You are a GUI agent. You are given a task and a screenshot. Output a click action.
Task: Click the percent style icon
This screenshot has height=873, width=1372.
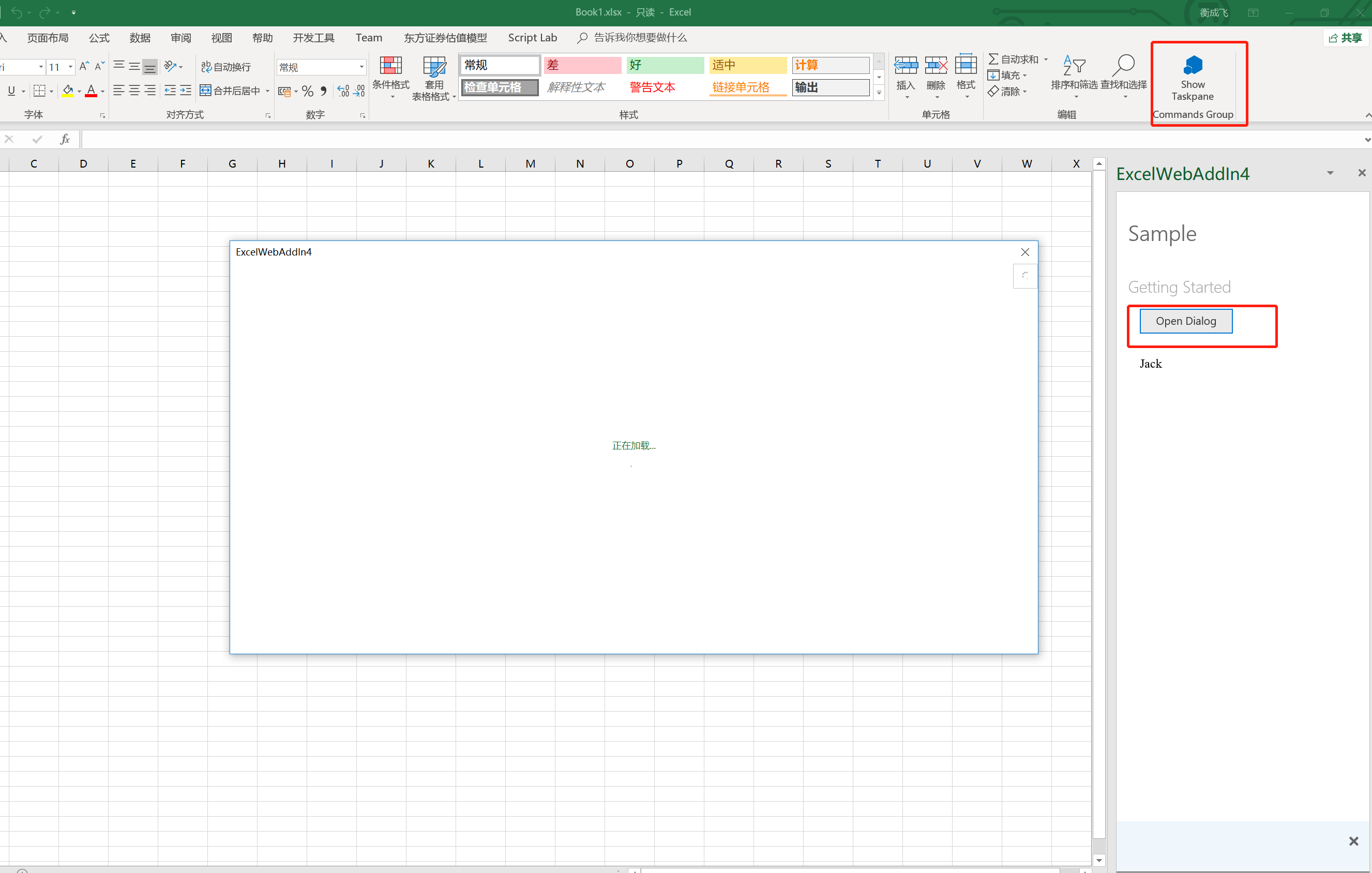click(308, 91)
